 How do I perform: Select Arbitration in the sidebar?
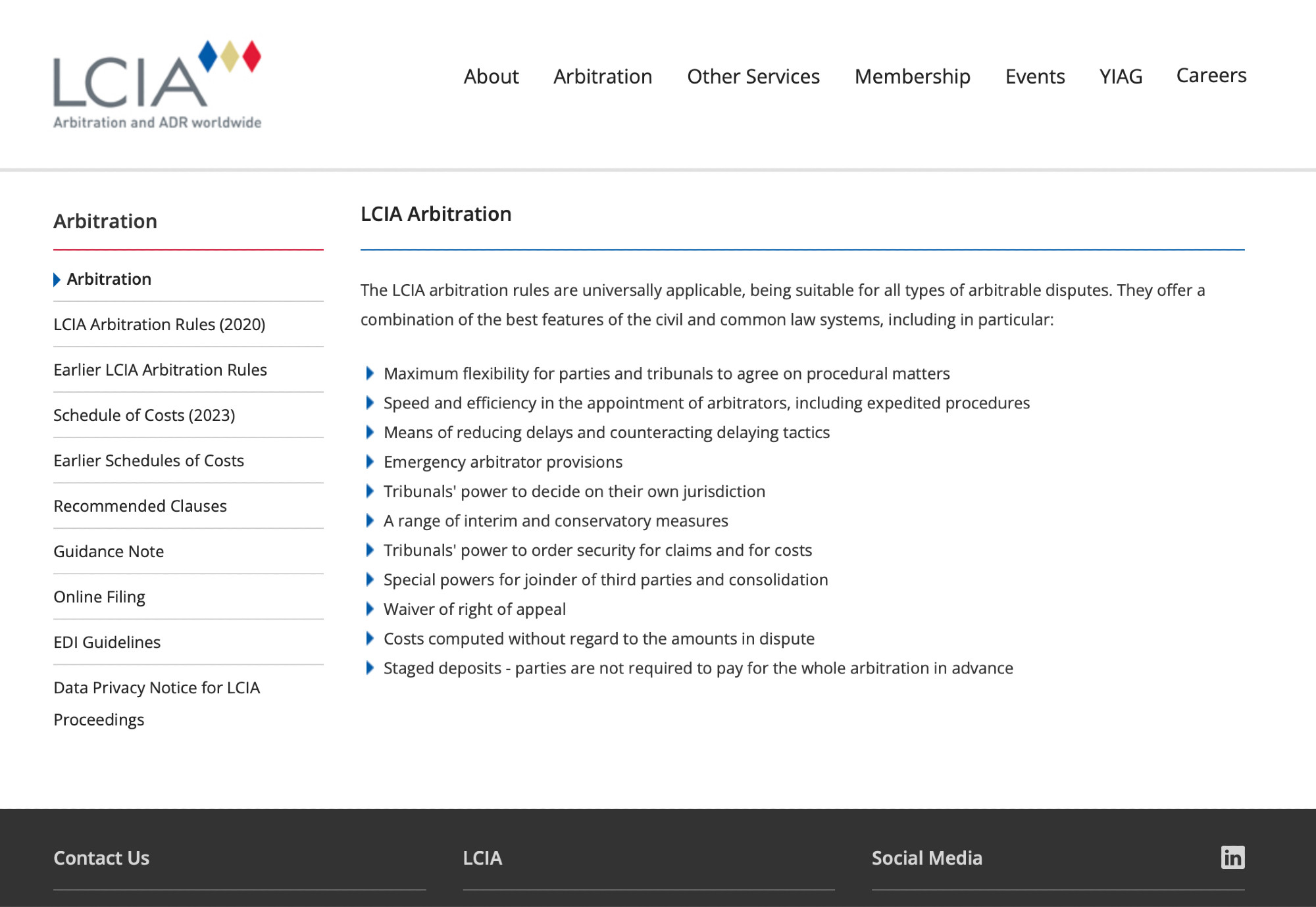109,279
